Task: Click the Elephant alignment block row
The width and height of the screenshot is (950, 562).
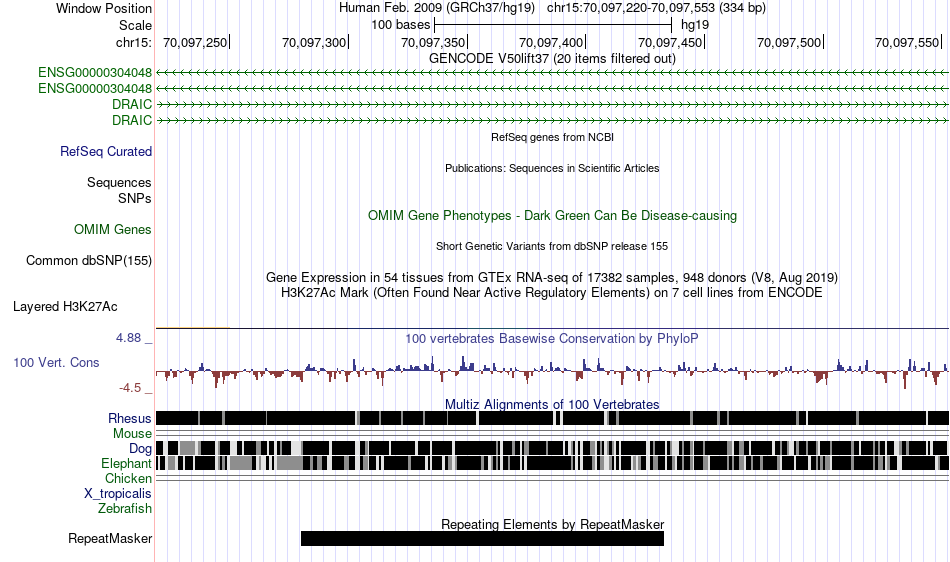Action: pyautogui.click(x=552, y=463)
